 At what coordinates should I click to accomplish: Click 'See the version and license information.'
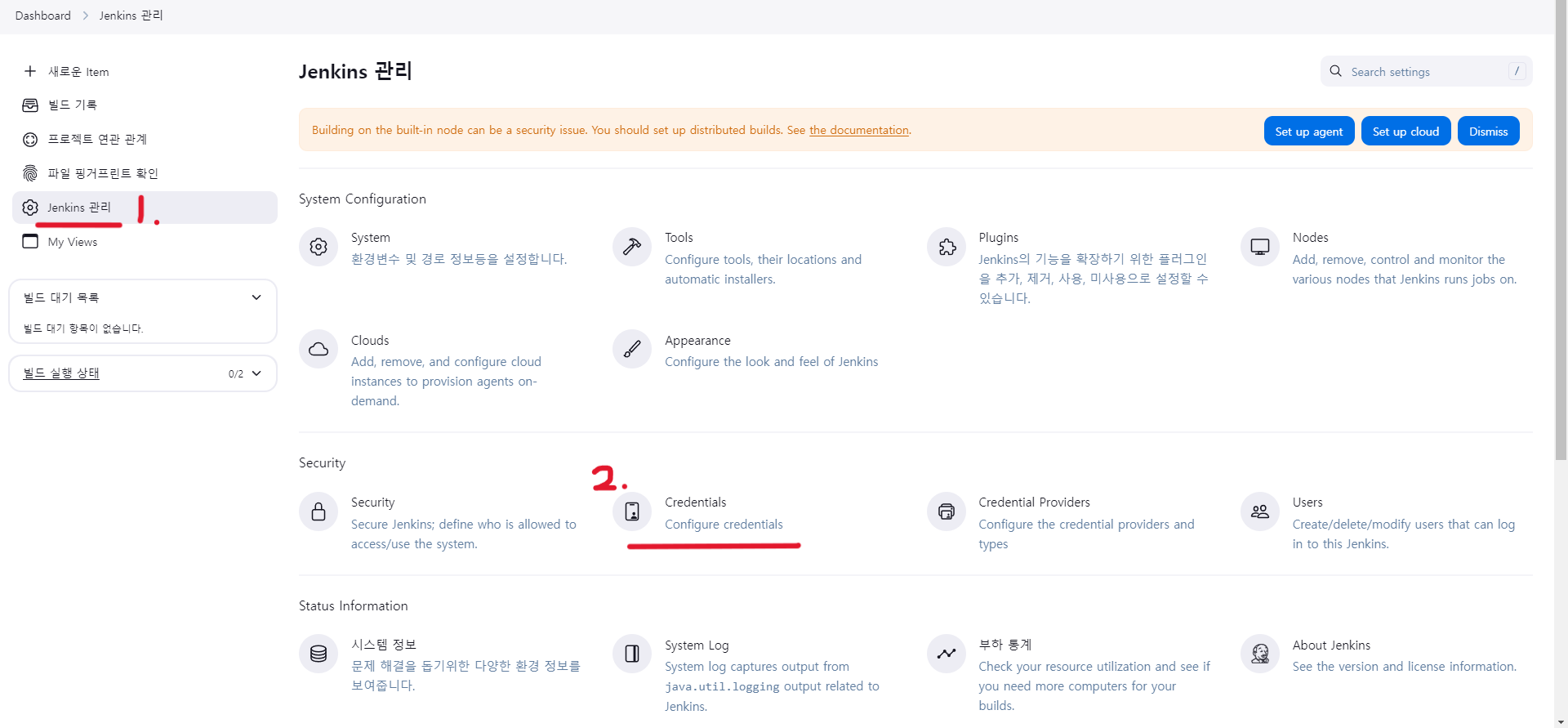click(x=1404, y=667)
